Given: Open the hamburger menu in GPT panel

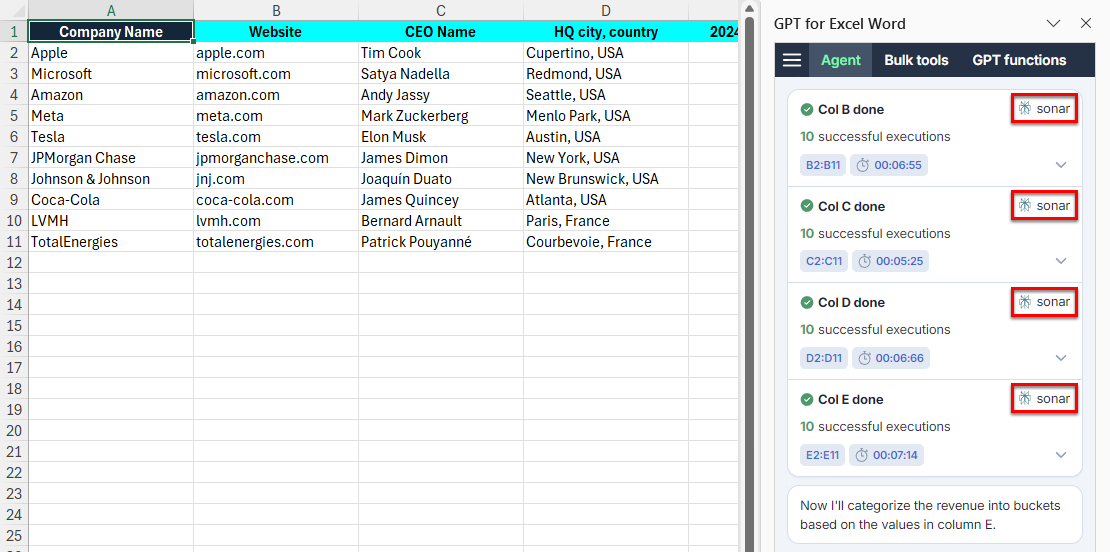Looking at the screenshot, I should tap(792, 60).
